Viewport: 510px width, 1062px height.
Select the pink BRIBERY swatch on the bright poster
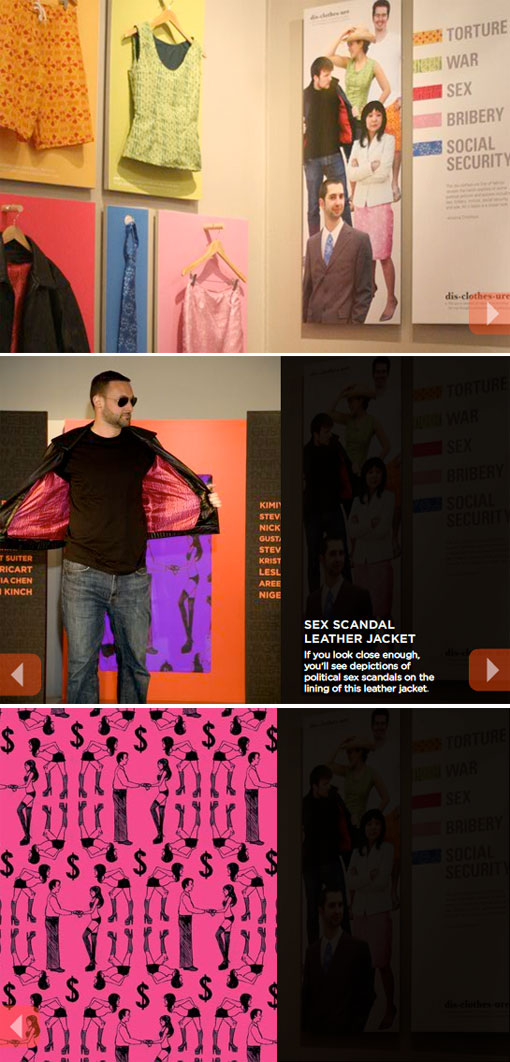tap(427, 120)
